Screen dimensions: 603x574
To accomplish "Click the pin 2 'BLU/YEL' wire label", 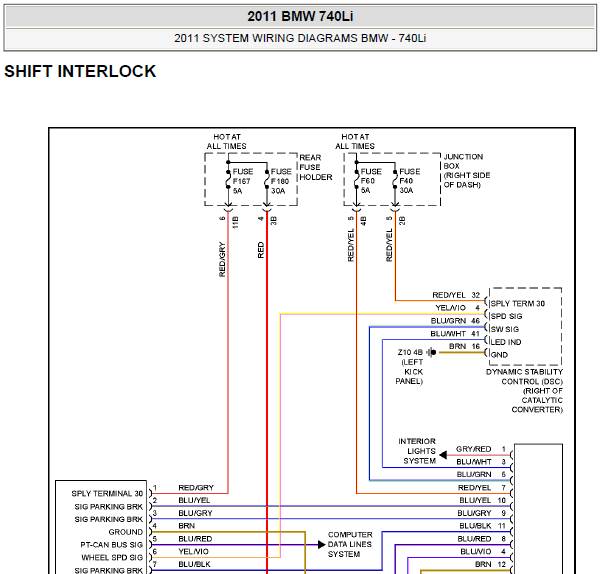I will tap(194, 500).
